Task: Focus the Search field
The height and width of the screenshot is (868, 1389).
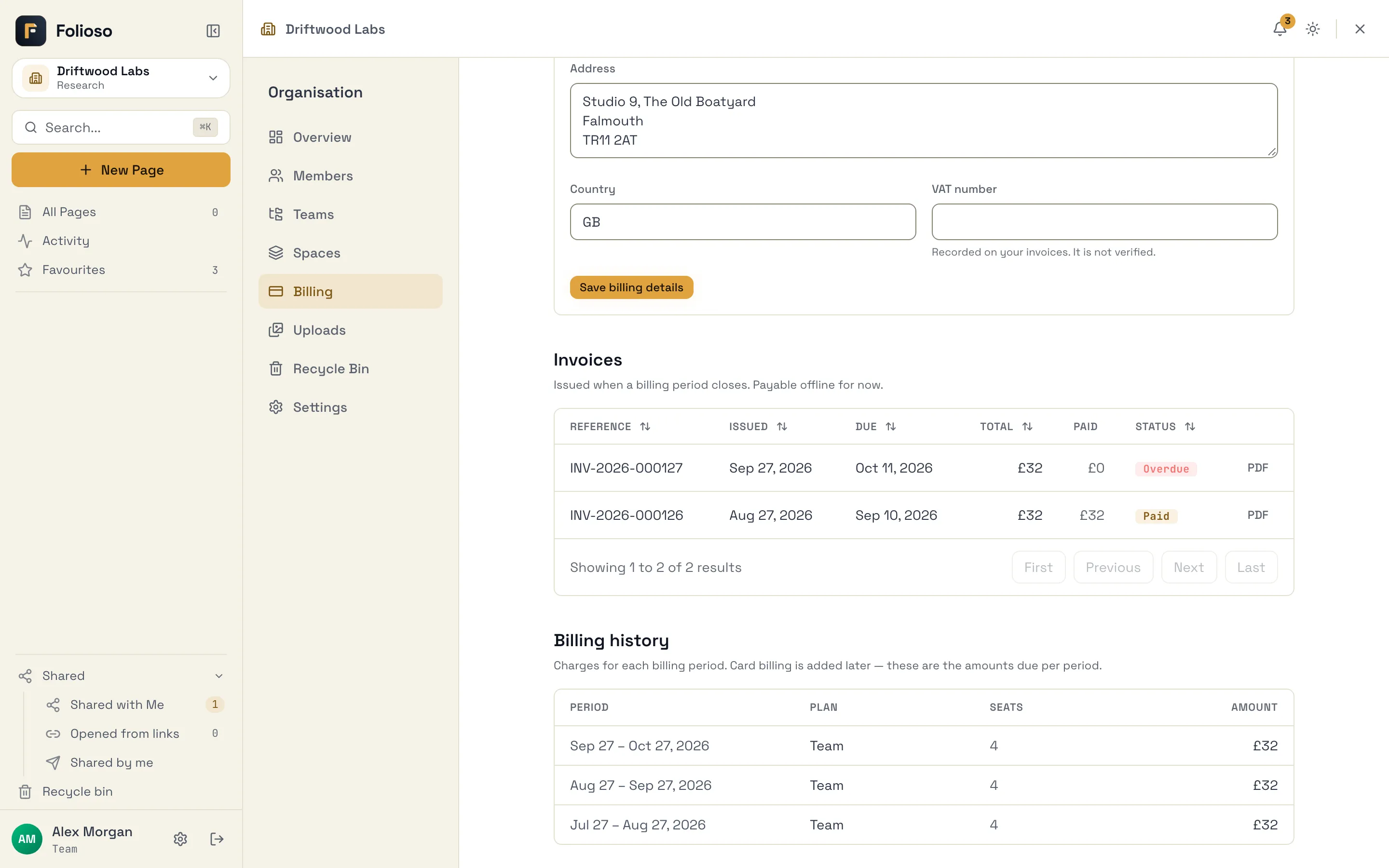Action: [121, 127]
